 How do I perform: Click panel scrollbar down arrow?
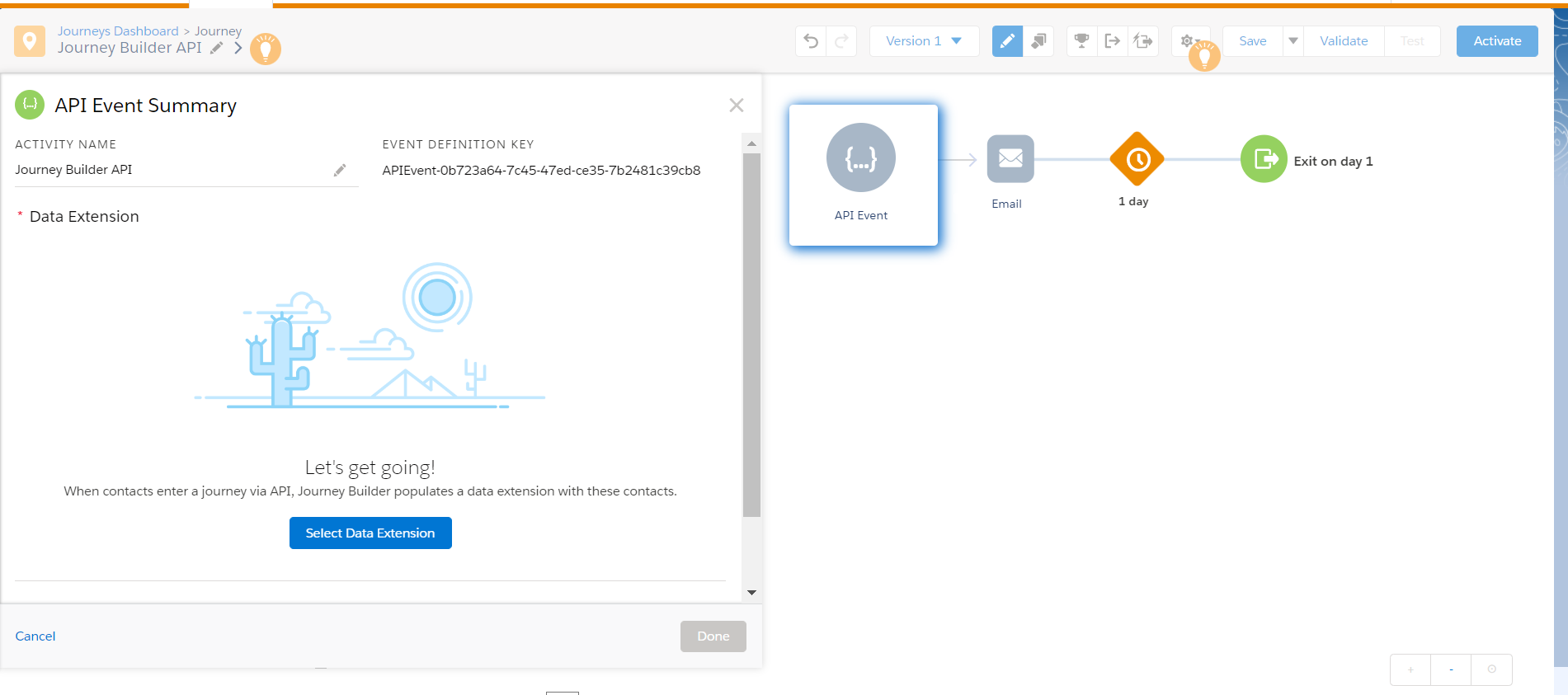pyautogui.click(x=751, y=592)
